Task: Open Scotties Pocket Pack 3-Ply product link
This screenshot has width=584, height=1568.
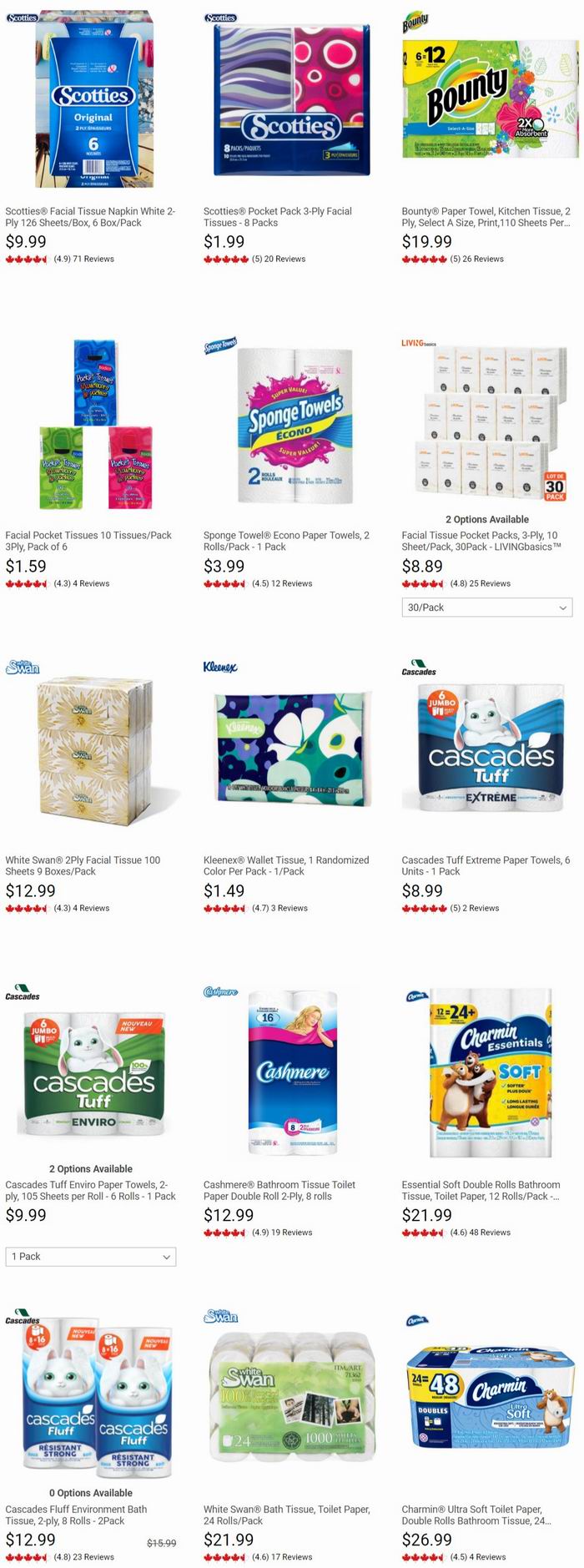Action: click(278, 217)
